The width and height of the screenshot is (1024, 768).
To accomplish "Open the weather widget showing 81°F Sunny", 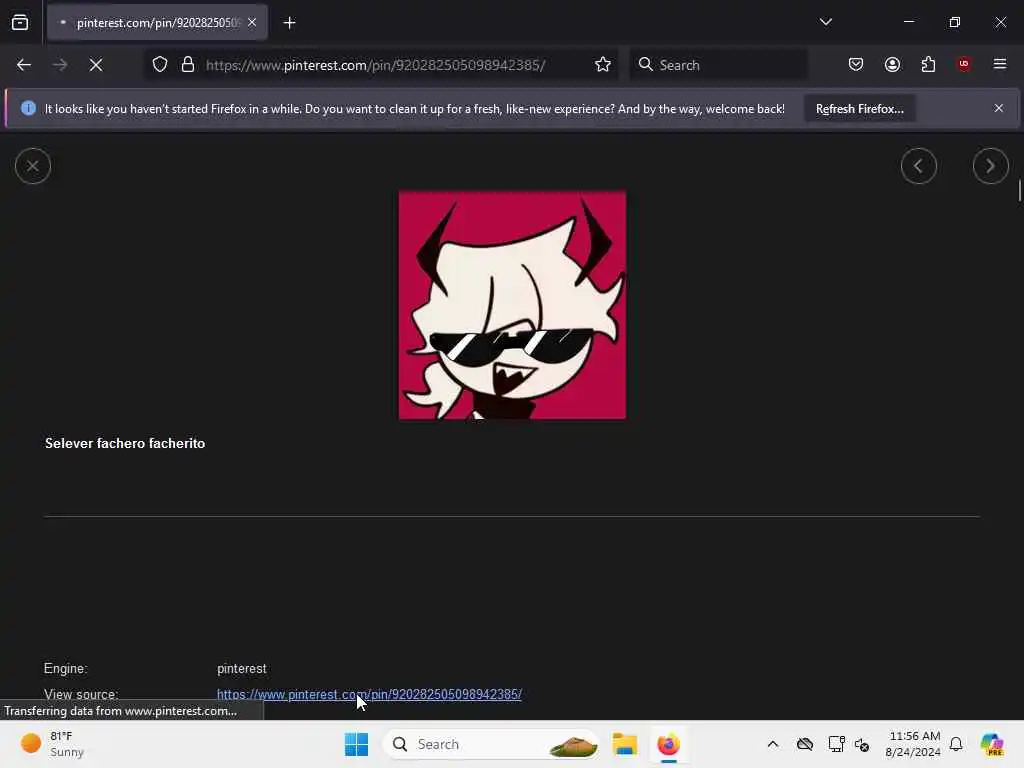I will coord(52,744).
